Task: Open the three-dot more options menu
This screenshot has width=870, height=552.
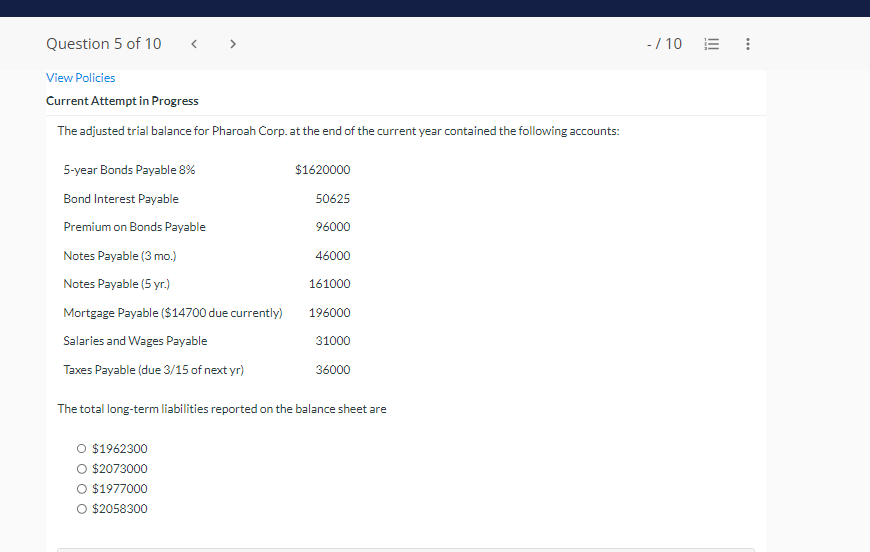Action: [748, 44]
